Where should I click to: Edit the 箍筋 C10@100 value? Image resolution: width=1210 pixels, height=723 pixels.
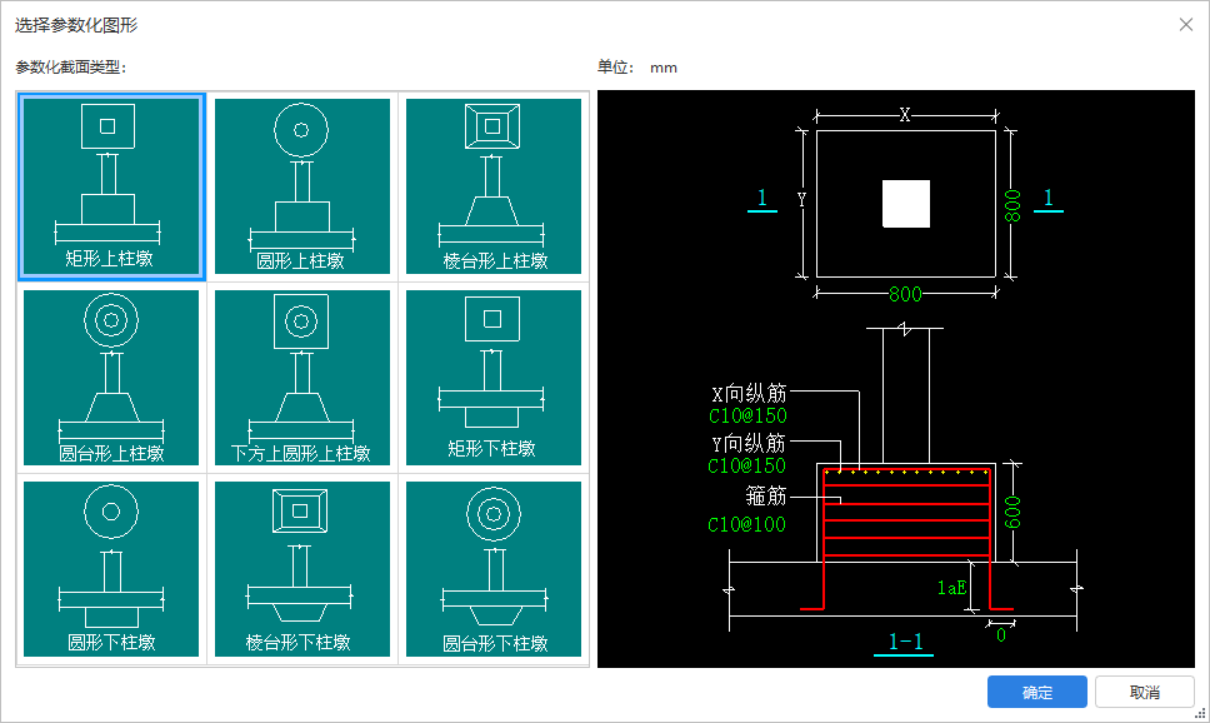point(747,524)
